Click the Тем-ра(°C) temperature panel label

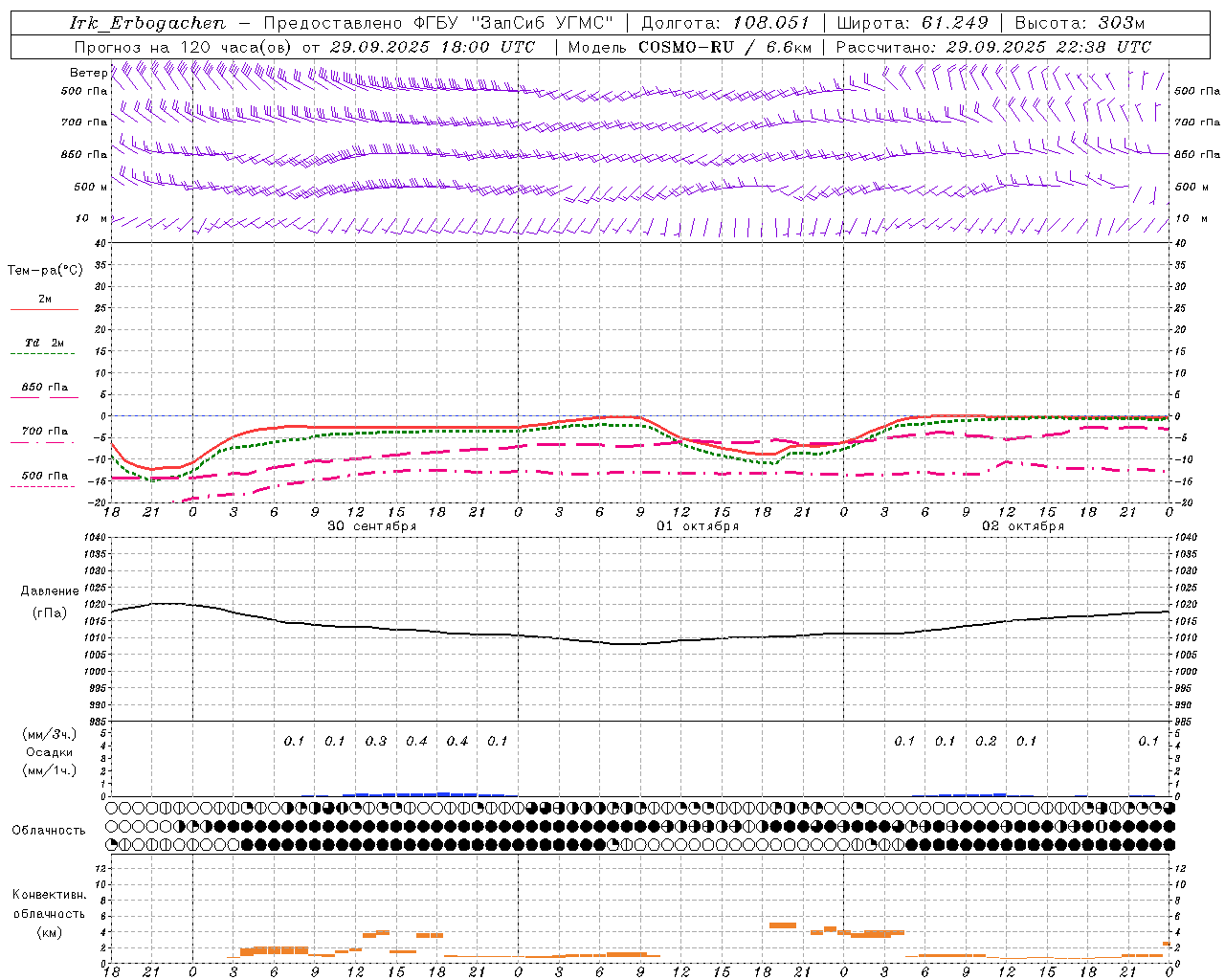coord(45,271)
